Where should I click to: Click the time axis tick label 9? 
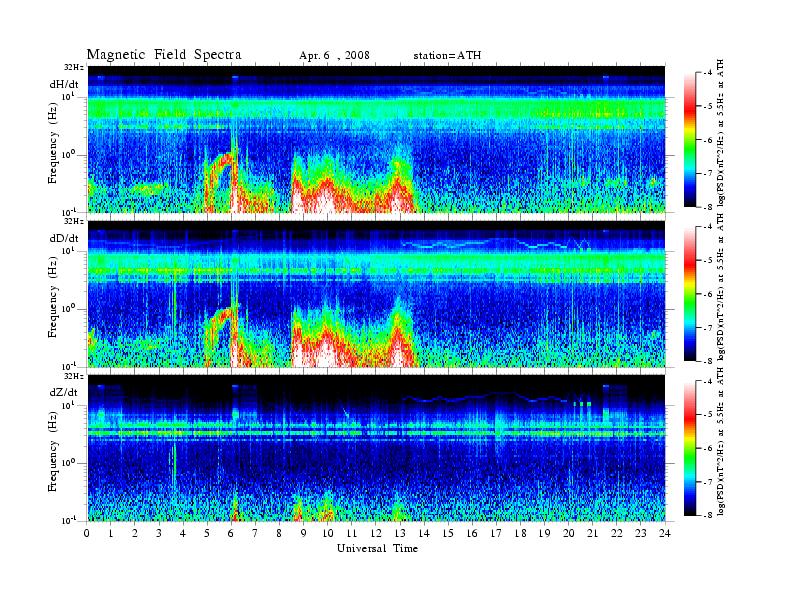pos(304,533)
